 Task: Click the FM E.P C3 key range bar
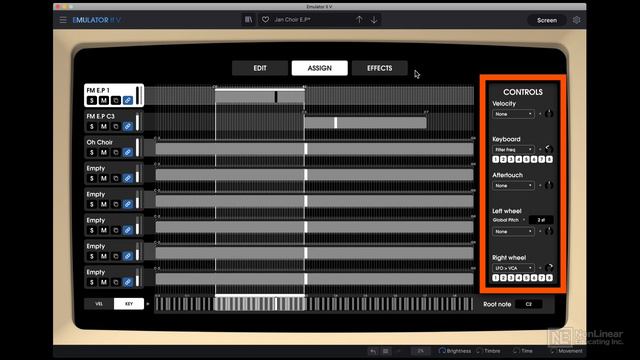365,122
